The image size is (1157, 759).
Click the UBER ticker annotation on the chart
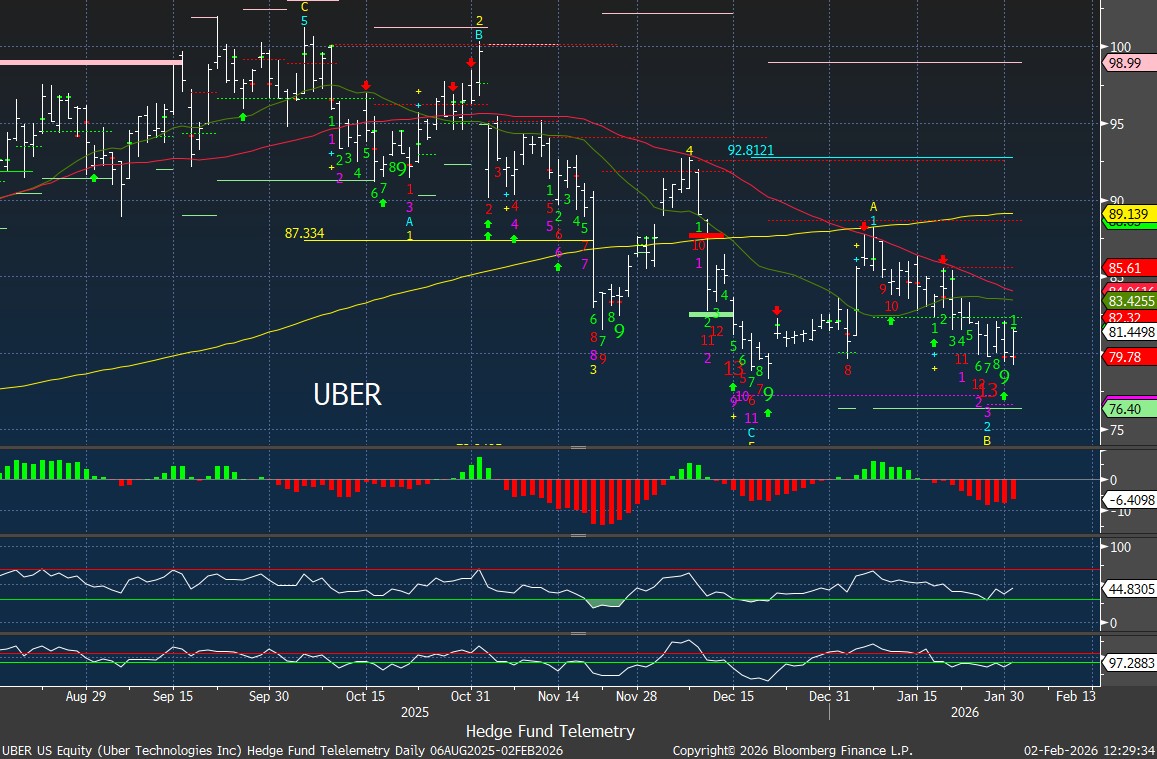pyautogui.click(x=347, y=395)
